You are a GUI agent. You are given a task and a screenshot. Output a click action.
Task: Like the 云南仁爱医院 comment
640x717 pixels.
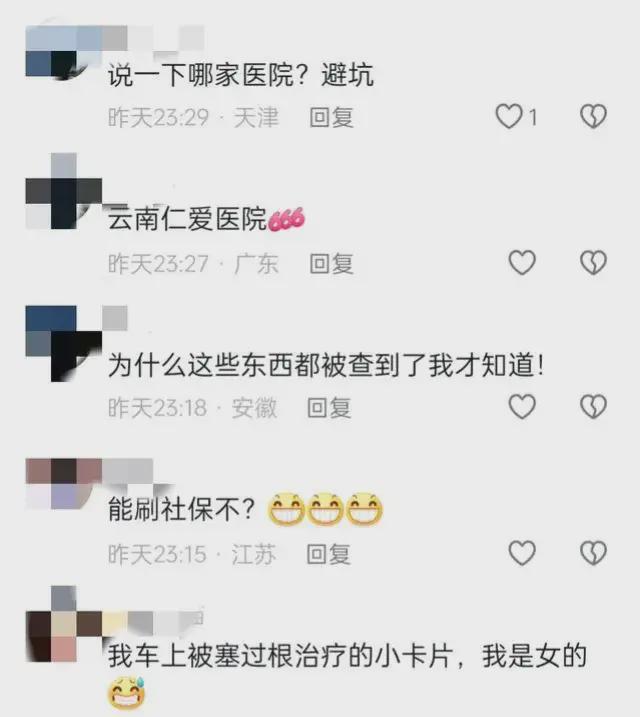[x=522, y=262]
